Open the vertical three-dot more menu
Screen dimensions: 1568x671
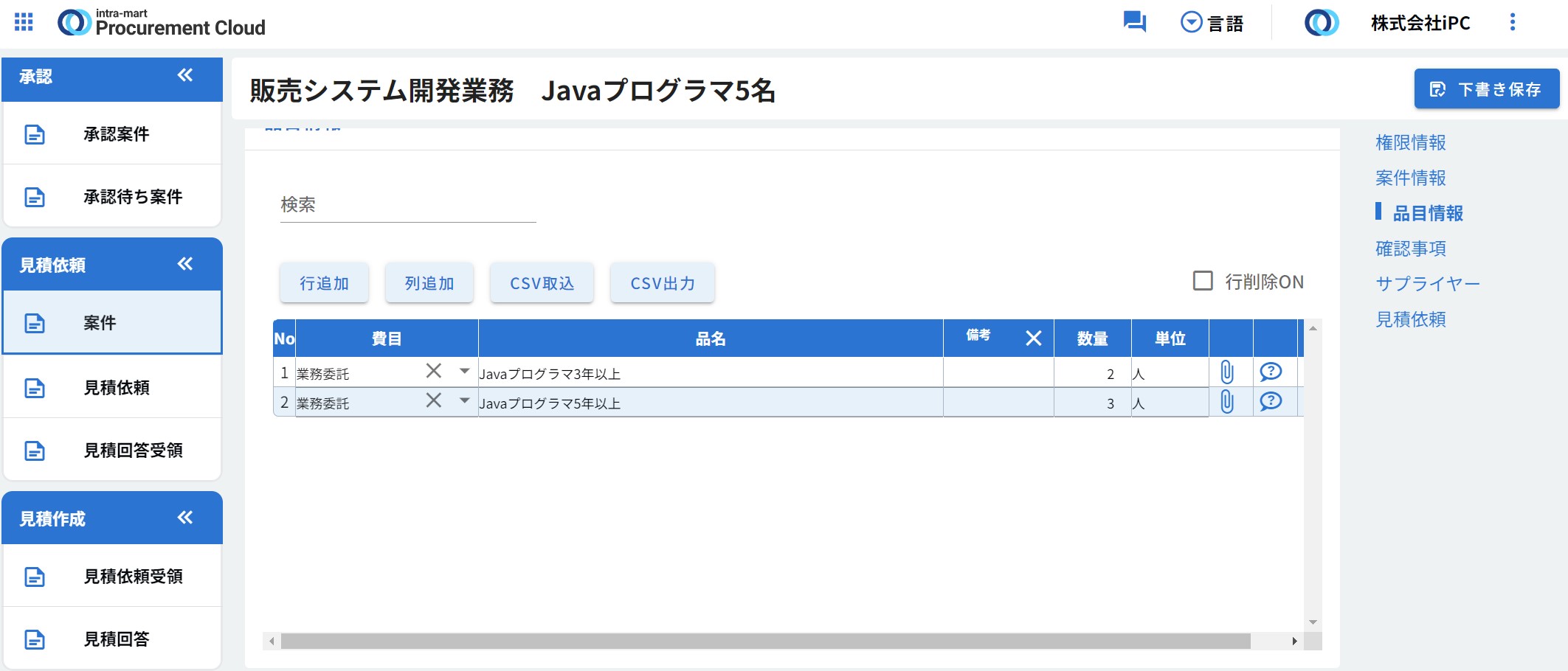click(x=1513, y=22)
